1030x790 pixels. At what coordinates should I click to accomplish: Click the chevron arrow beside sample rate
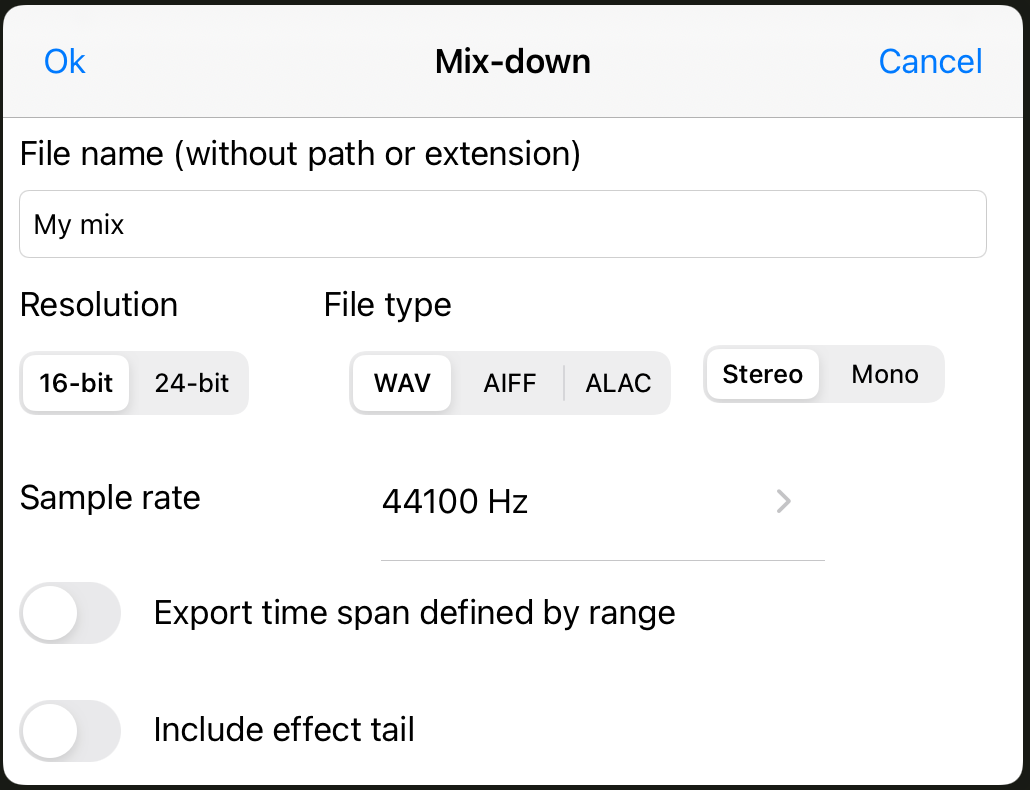coord(784,501)
